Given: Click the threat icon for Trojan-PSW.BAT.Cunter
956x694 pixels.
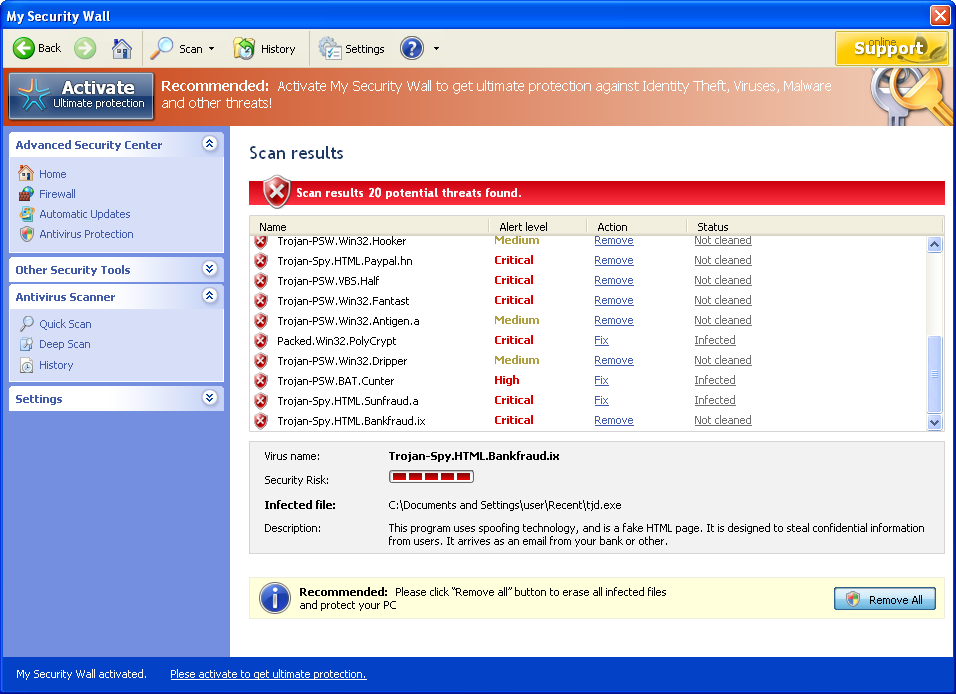Looking at the screenshot, I should click(x=261, y=381).
